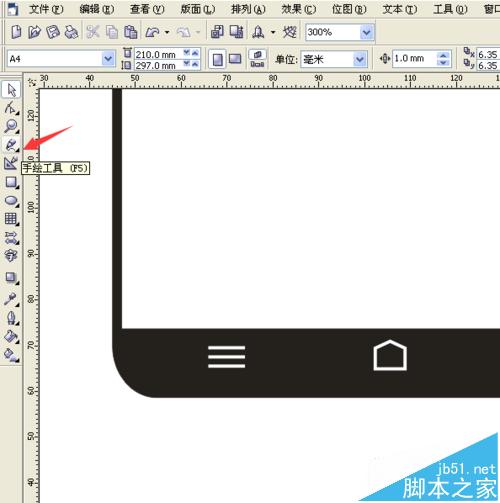Click the Undo arrow icon
This screenshot has width=500, height=503.
[x=153, y=32]
